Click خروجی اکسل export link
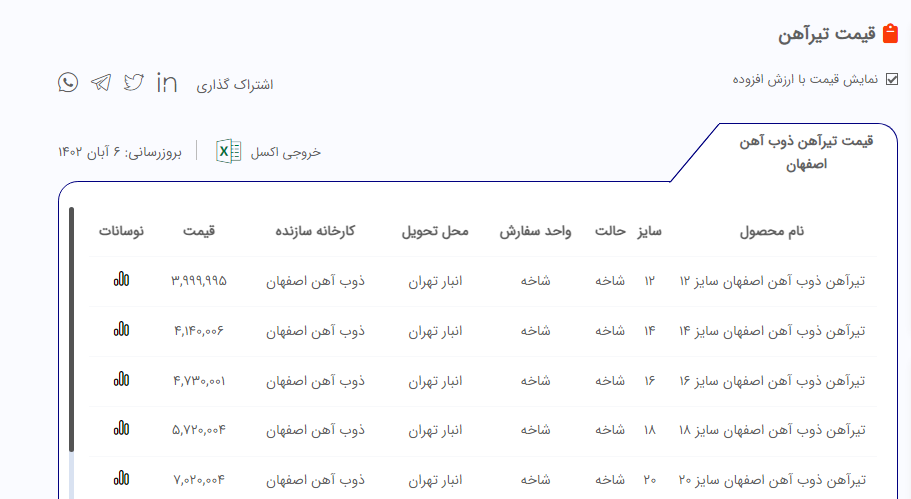911x499 pixels. pyautogui.click(x=285, y=152)
